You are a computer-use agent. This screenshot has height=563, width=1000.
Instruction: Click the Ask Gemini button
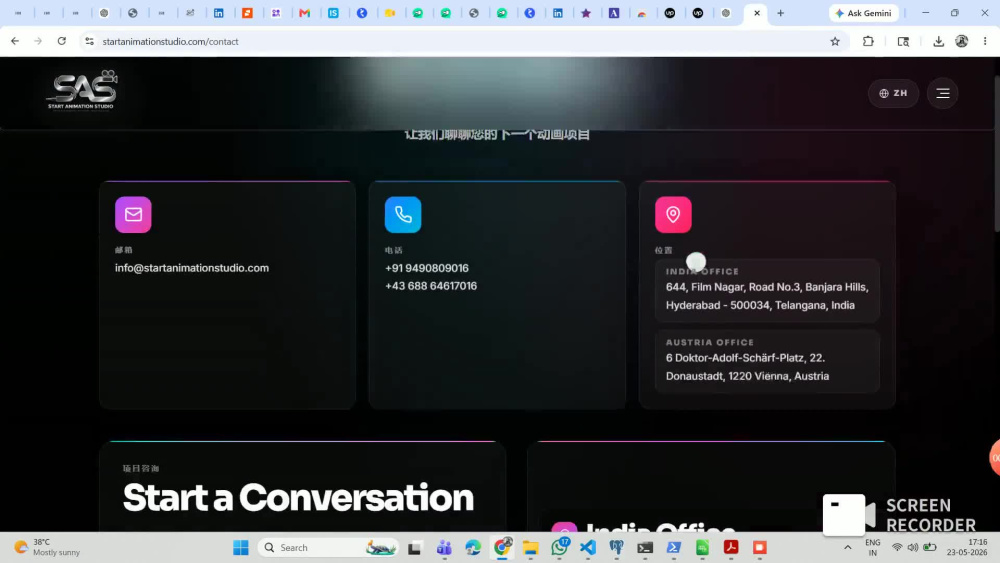click(864, 13)
